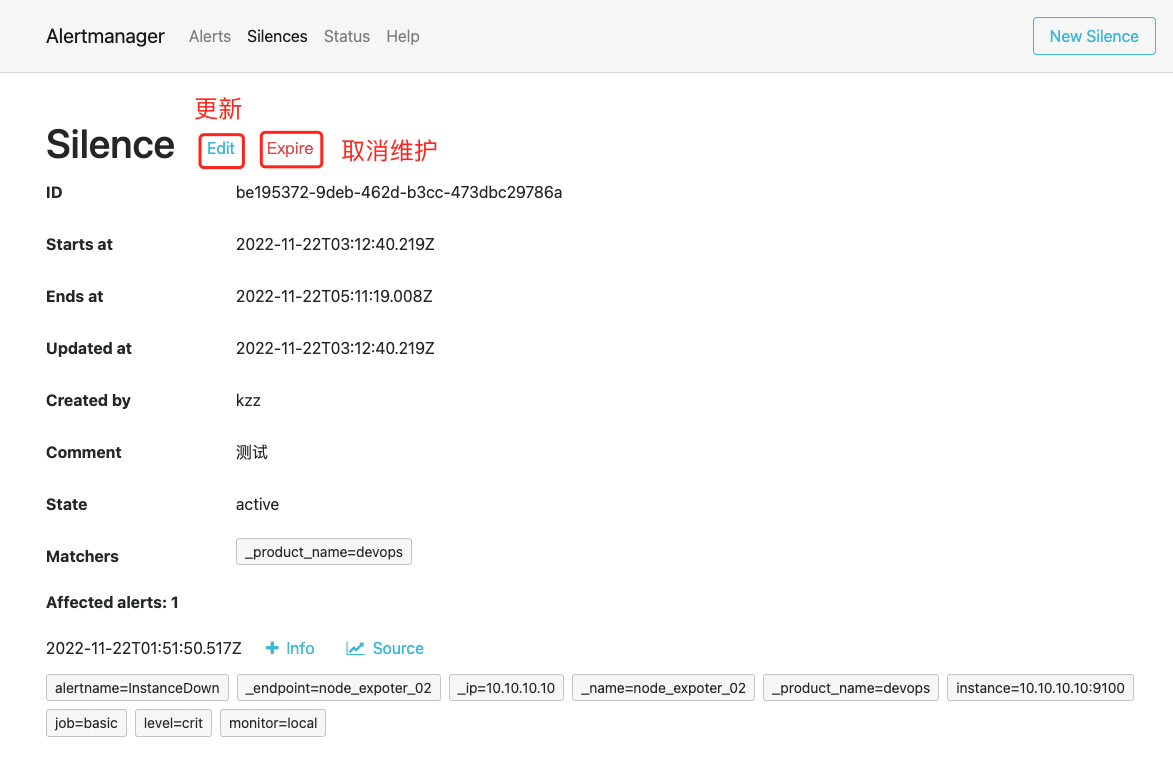The height and width of the screenshot is (768, 1173).
Task: Click the Starts at value 2022-11-22T03:12:40.219Z
Action: point(335,245)
